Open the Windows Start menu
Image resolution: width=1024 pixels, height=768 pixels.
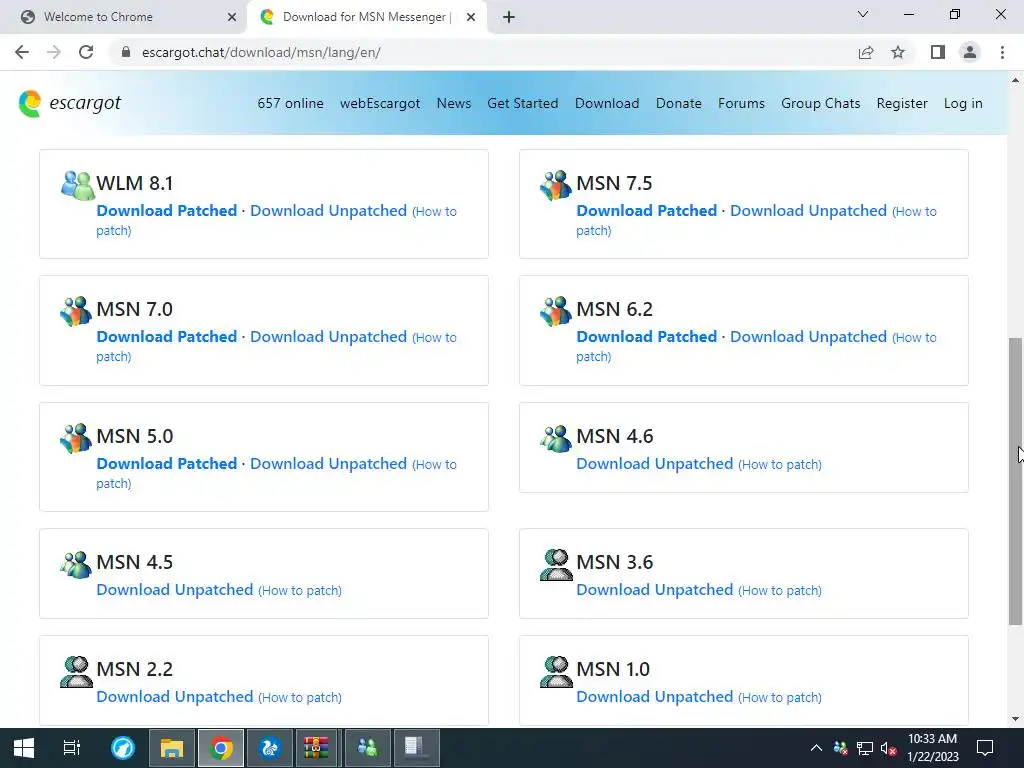point(24,748)
